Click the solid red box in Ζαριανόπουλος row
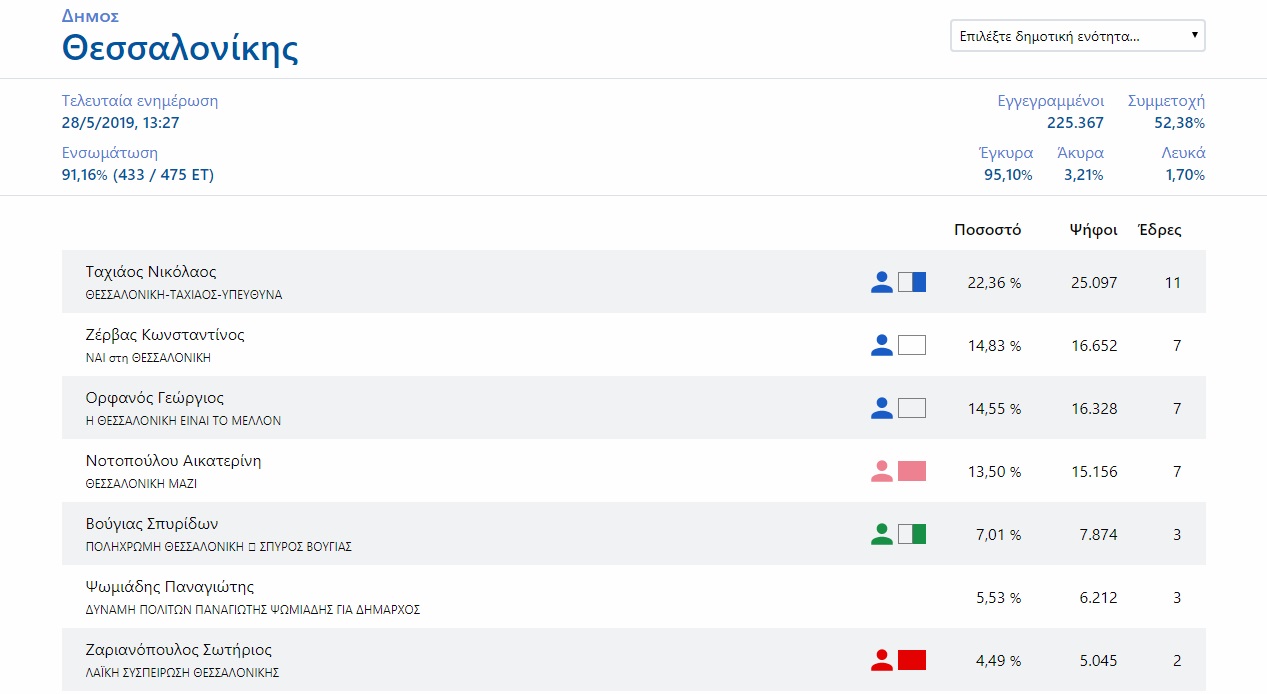This screenshot has width=1267, height=694. [x=912, y=661]
